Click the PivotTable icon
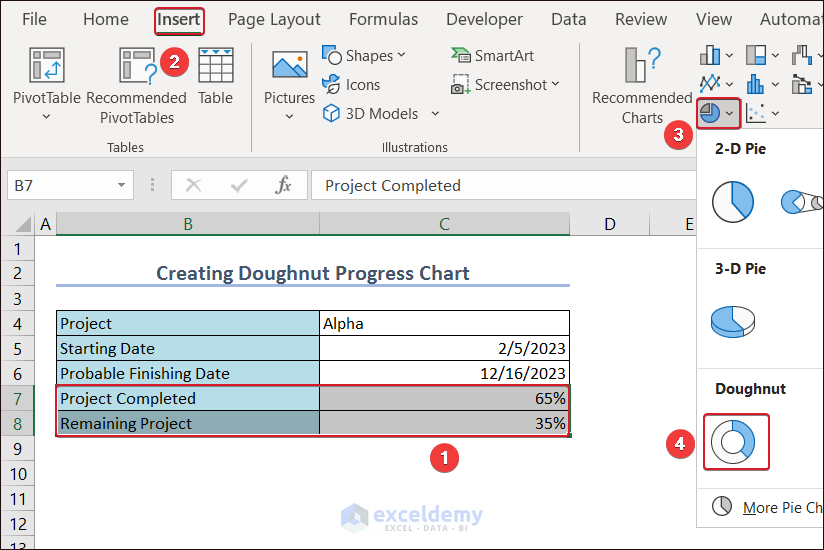Viewport: 824px width, 550px height. click(48, 66)
